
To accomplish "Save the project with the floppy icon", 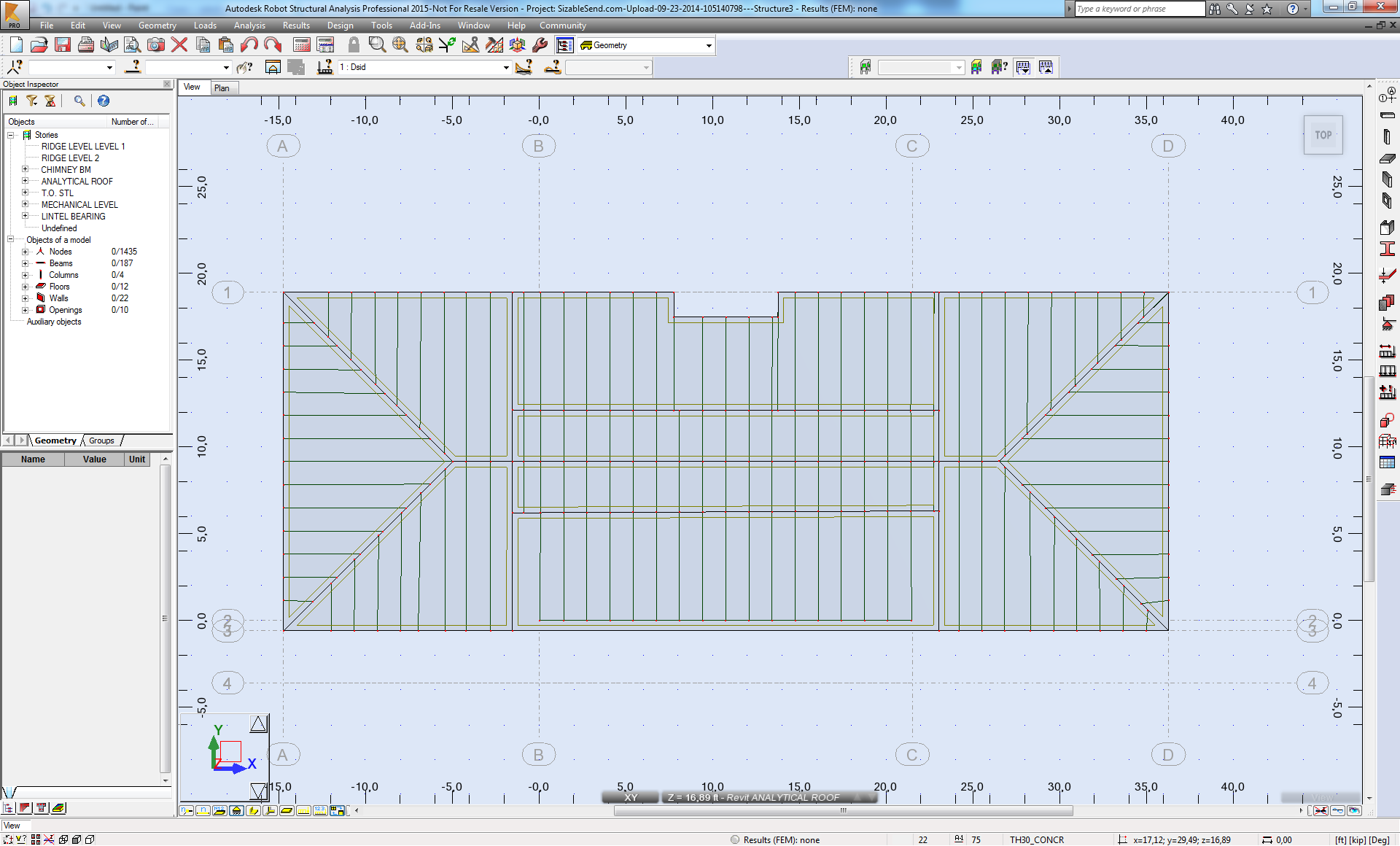I will click(x=63, y=45).
